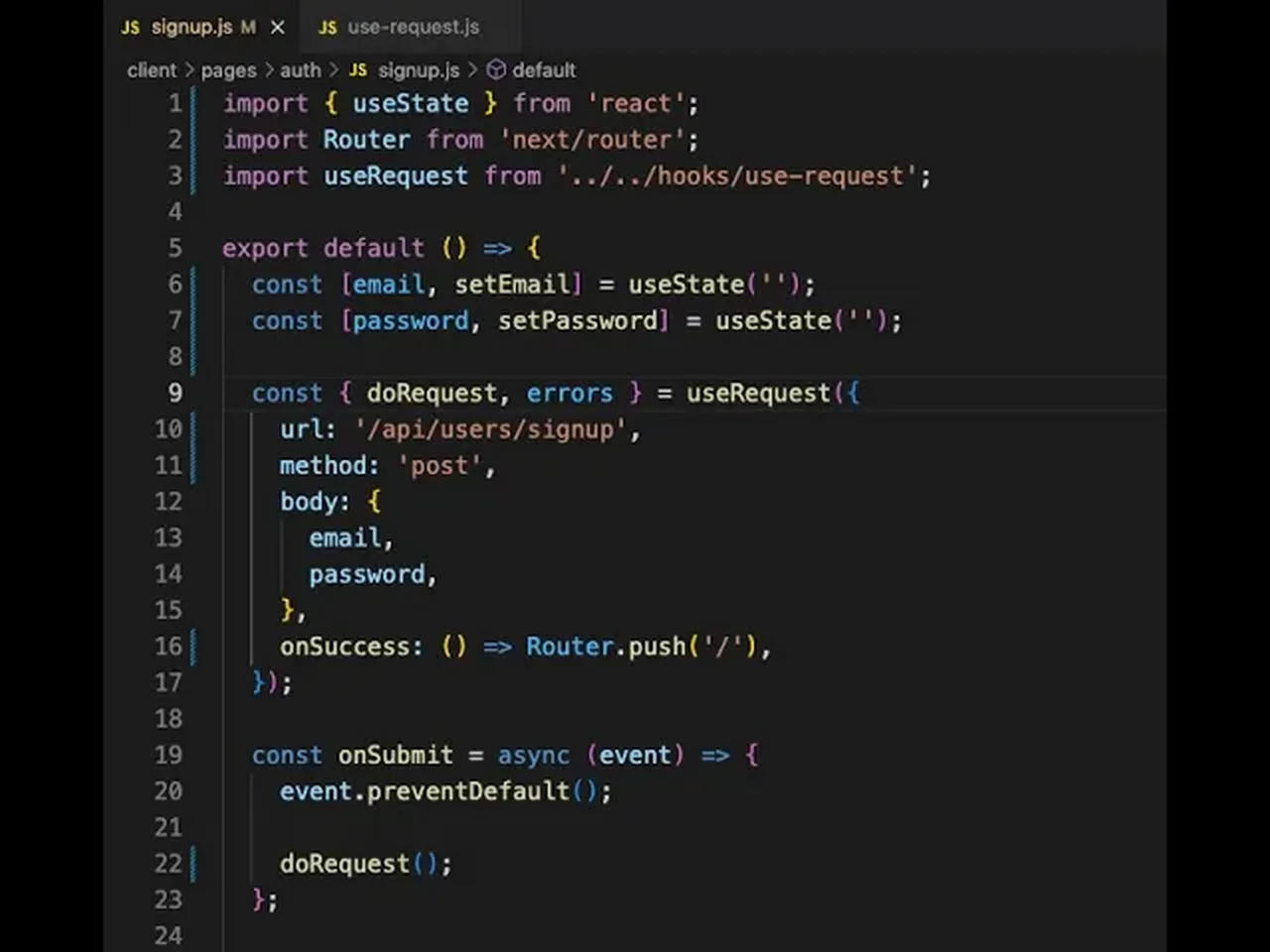Select the signup.js tab
Screen dimensions: 1270x952
click(191, 28)
